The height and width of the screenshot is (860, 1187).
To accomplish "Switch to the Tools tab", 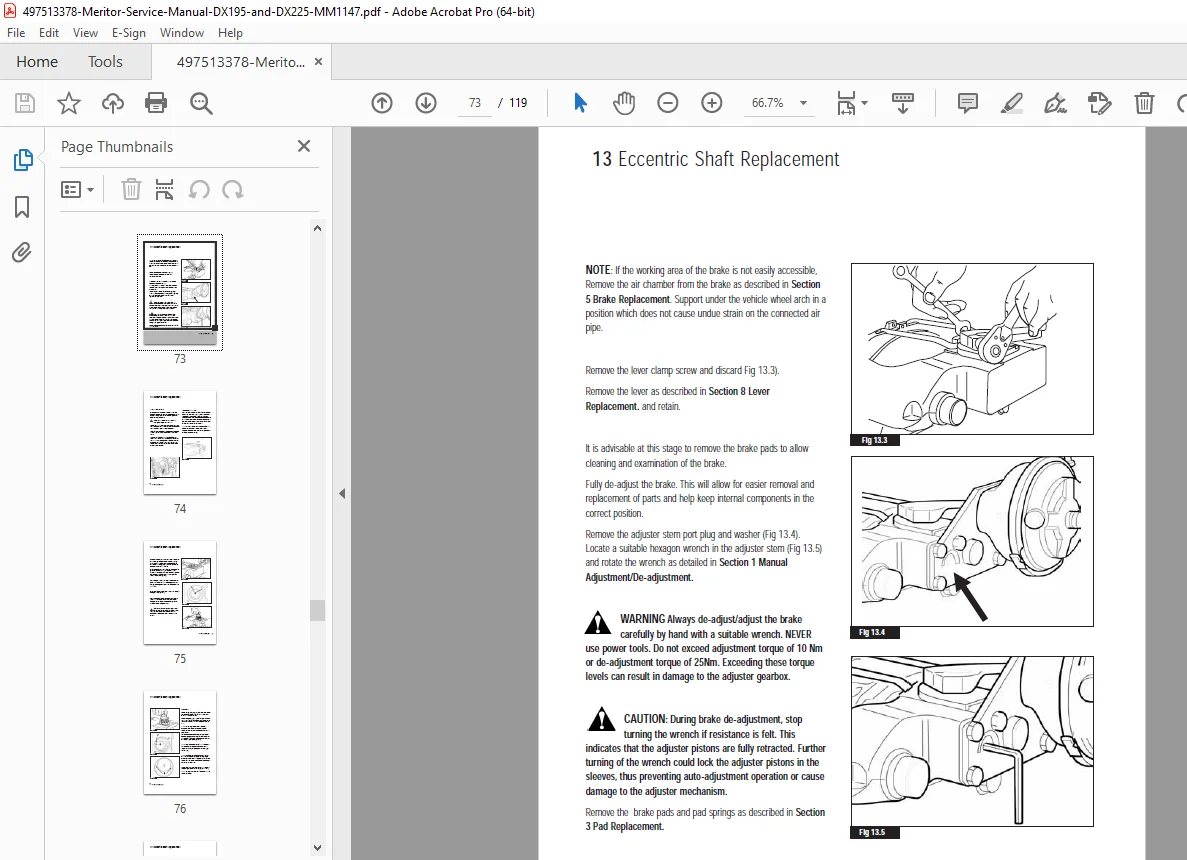I will 105,61.
